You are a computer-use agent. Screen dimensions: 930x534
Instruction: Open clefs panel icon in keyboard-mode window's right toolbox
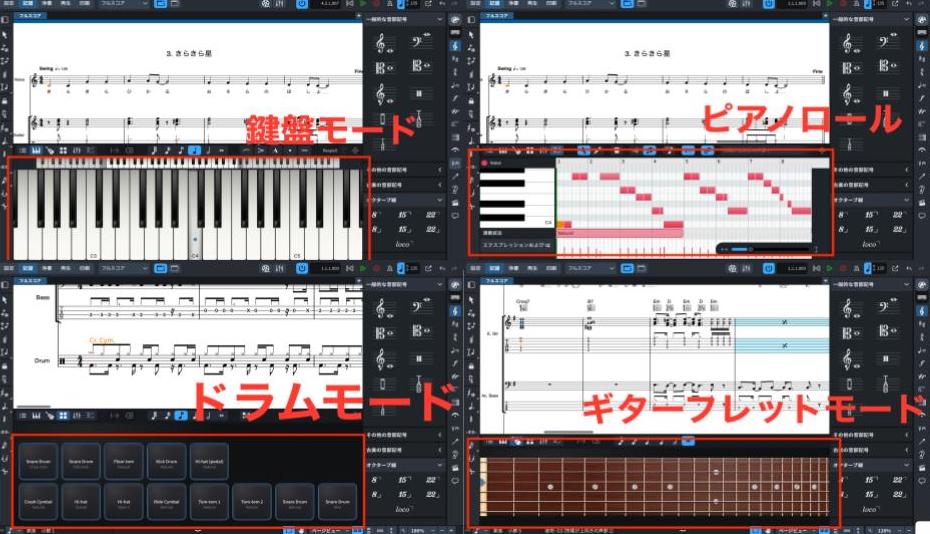point(455,46)
